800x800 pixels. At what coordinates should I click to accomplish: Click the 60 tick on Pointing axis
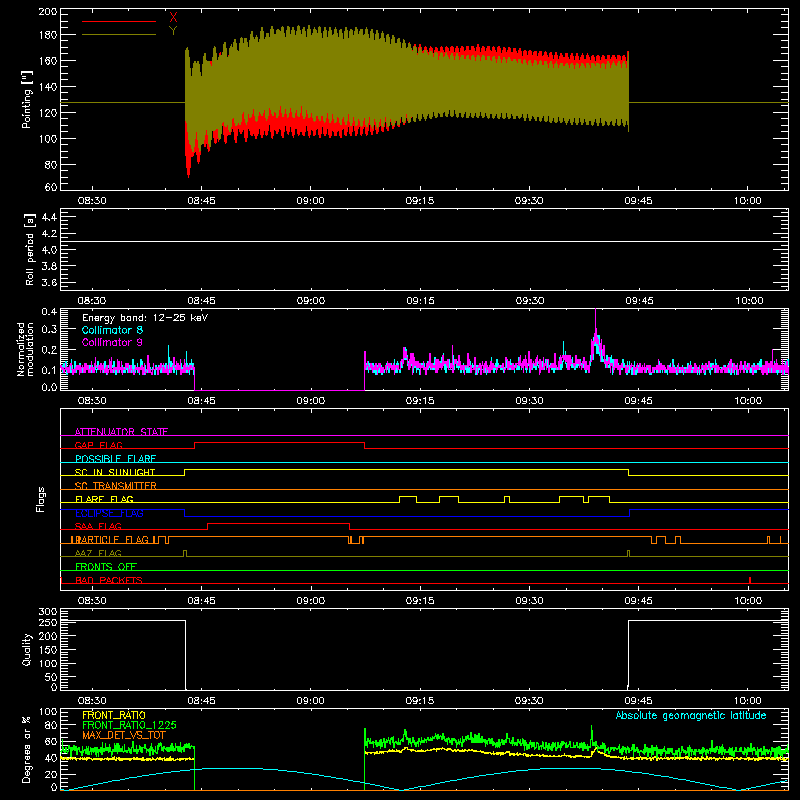click(51, 187)
